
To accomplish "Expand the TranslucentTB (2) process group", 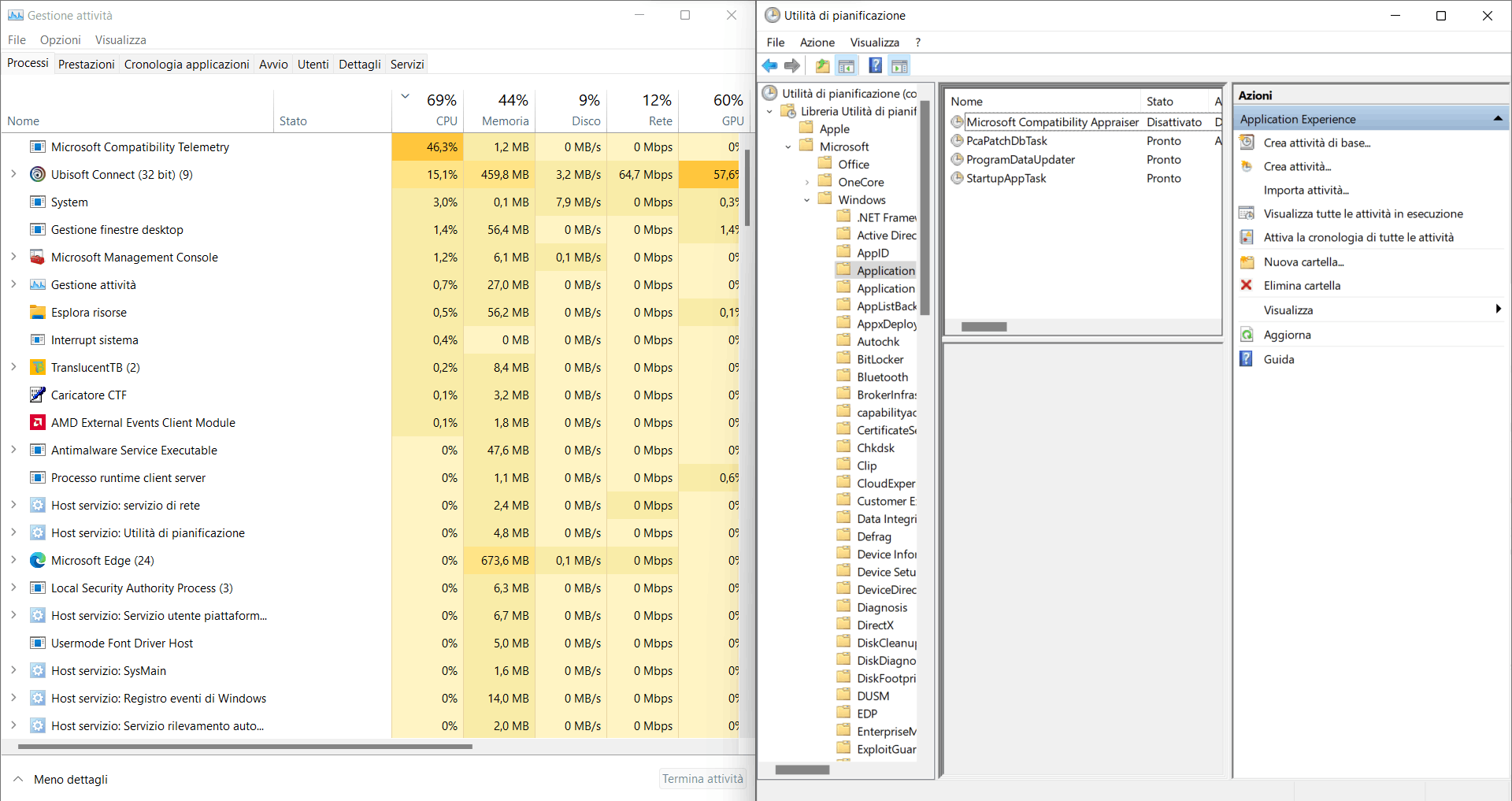I will click(13, 367).
